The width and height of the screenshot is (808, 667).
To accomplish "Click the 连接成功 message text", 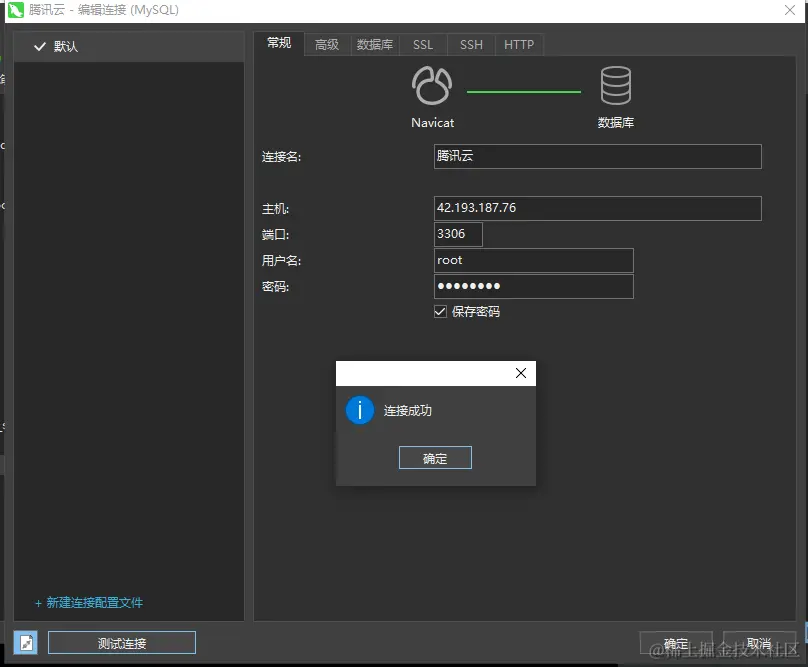I will (408, 411).
